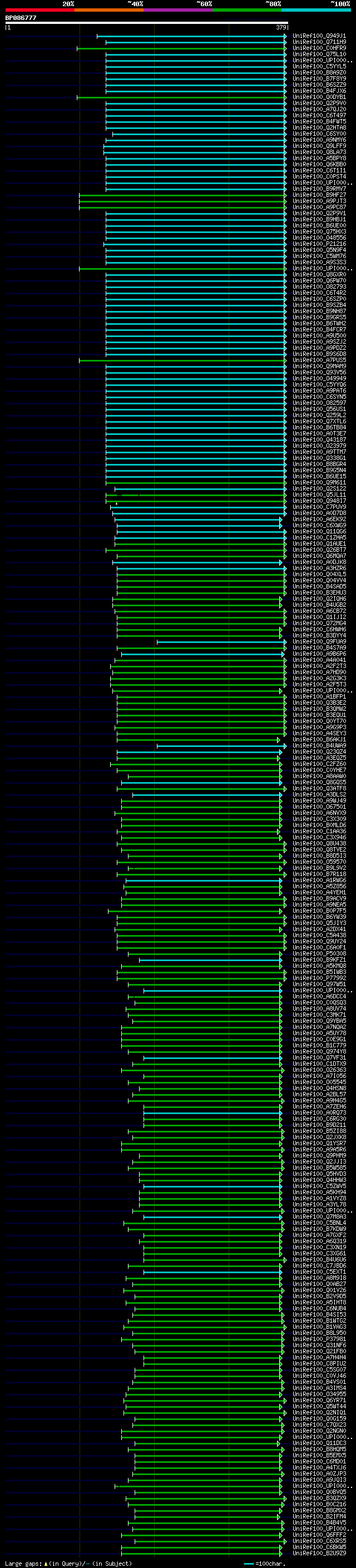The height and width of the screenshot is (1568, 356).
Task: Click the cyan ~100% identity legend segment
Action: (316, 10)
